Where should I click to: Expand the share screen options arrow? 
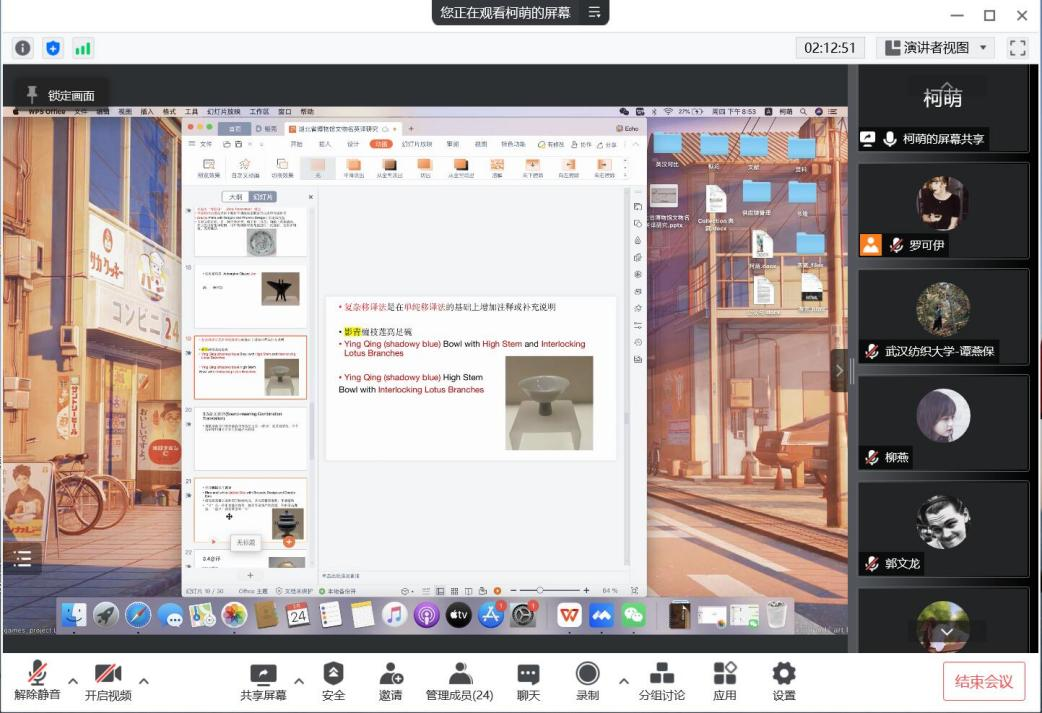(x=299, y=681)
